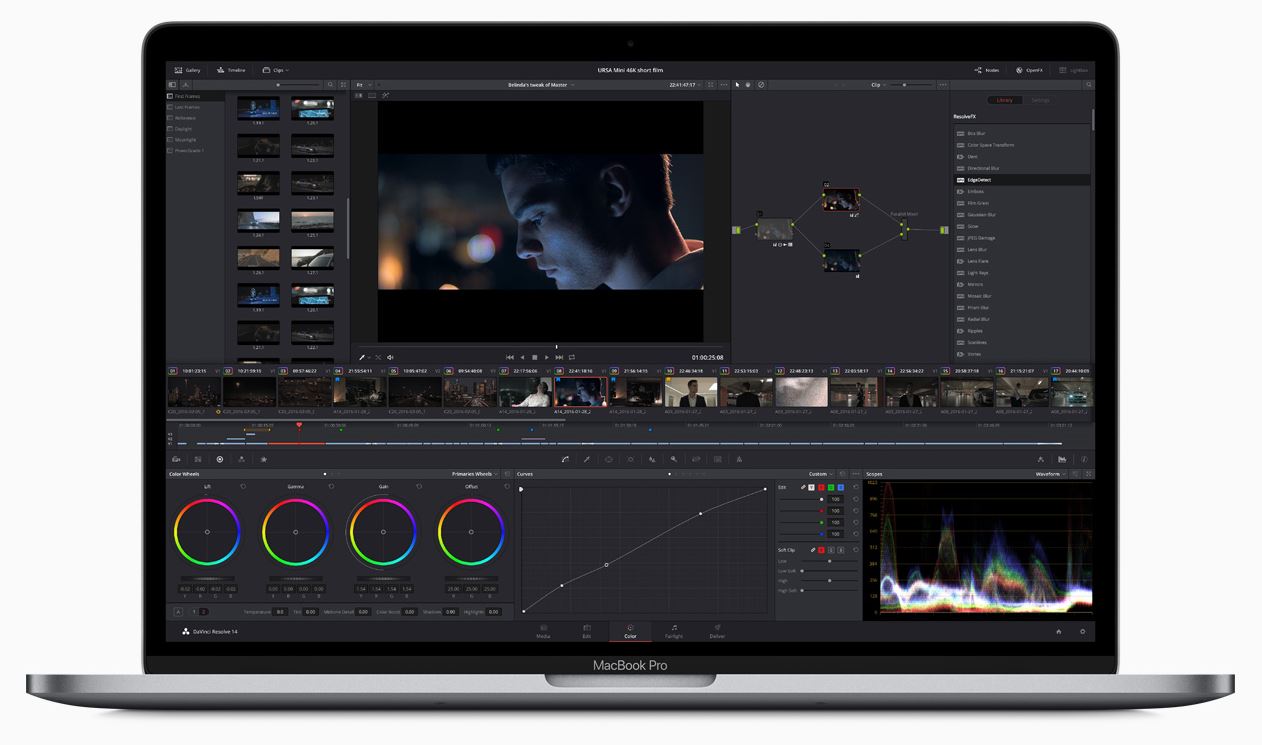
Task: Select the Qualifier eyedropper palette icon
Action: [x=587, y=459]
